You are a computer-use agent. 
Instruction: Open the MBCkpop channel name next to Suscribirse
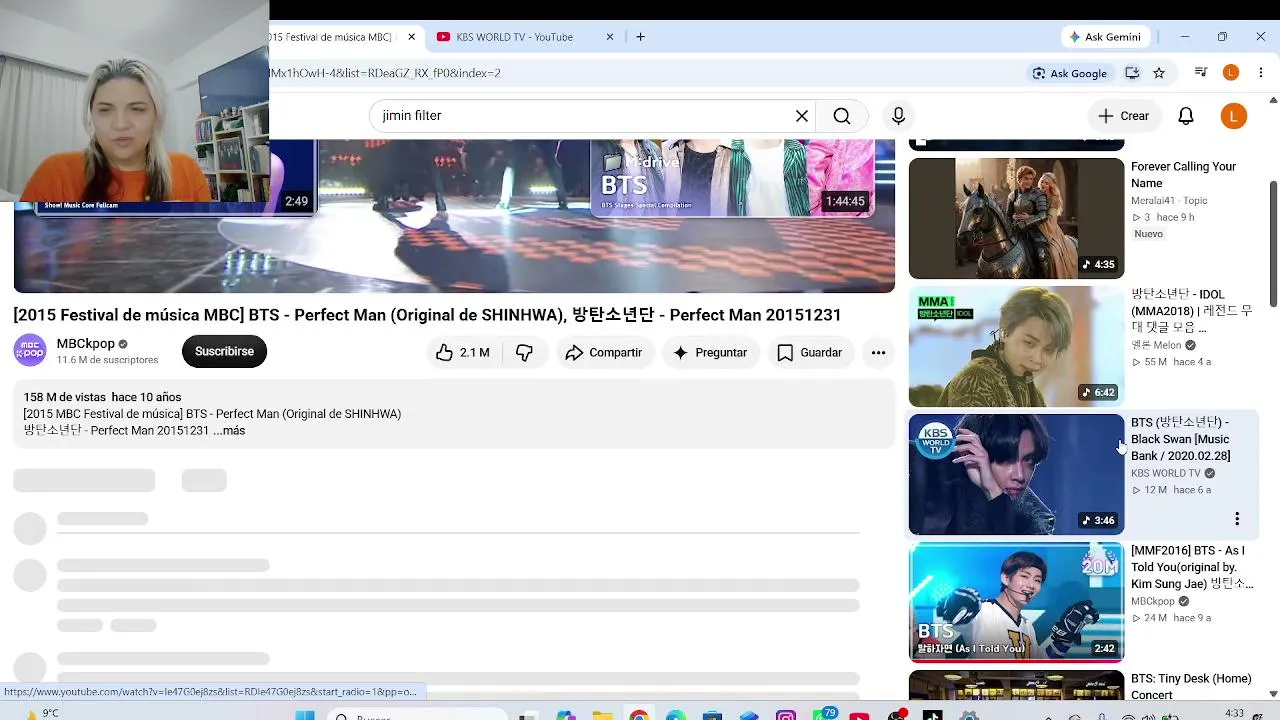(x=86, y=344)
